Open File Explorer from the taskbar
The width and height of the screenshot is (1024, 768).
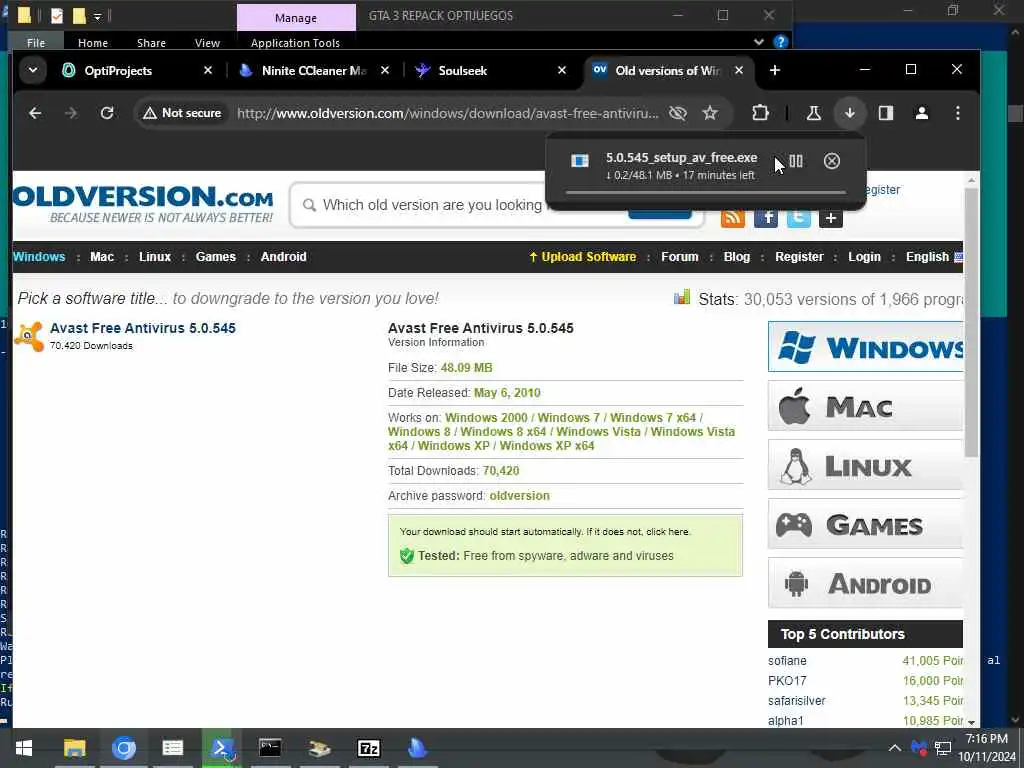74,748
